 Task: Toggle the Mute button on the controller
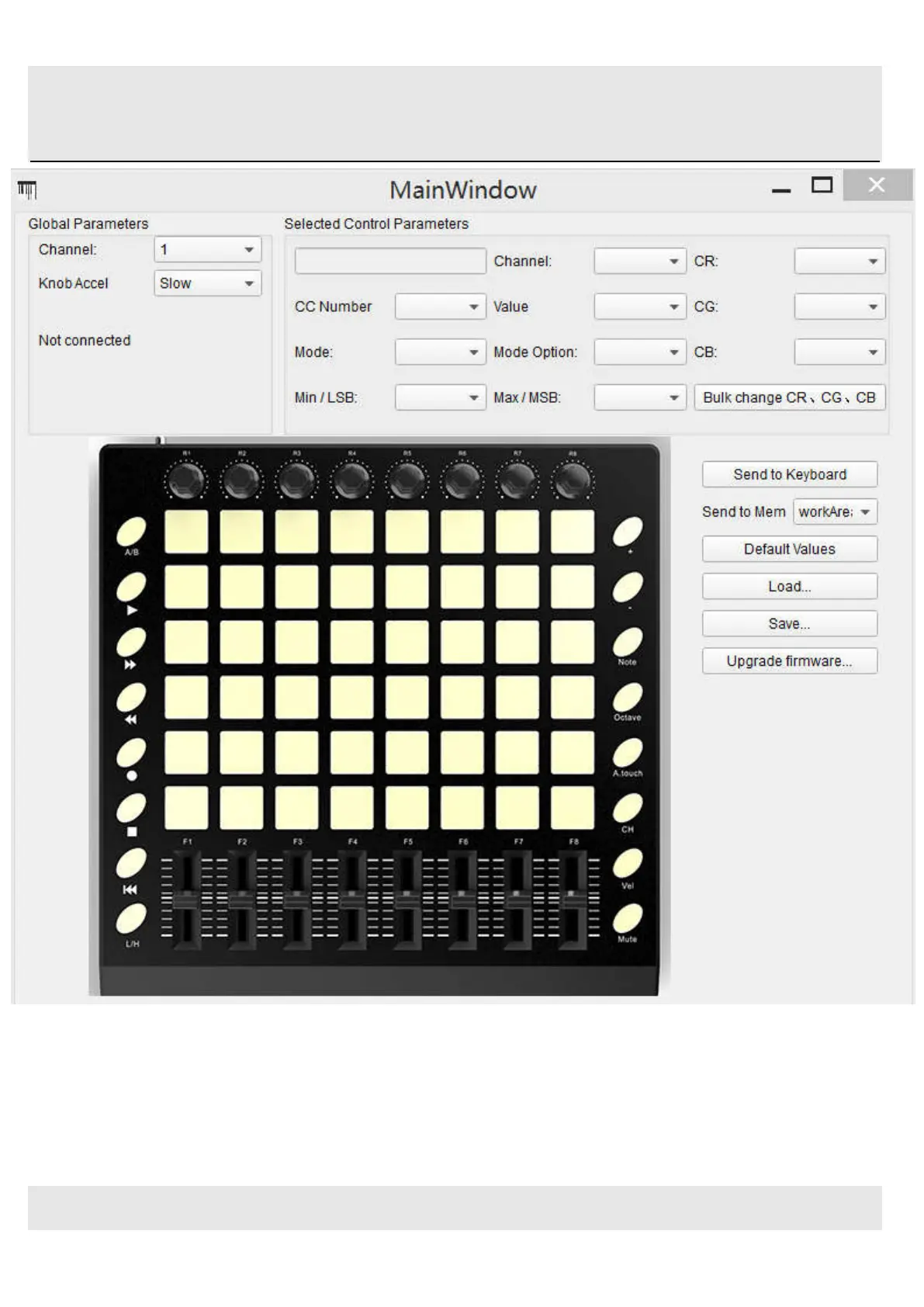[x=627, y=918]
